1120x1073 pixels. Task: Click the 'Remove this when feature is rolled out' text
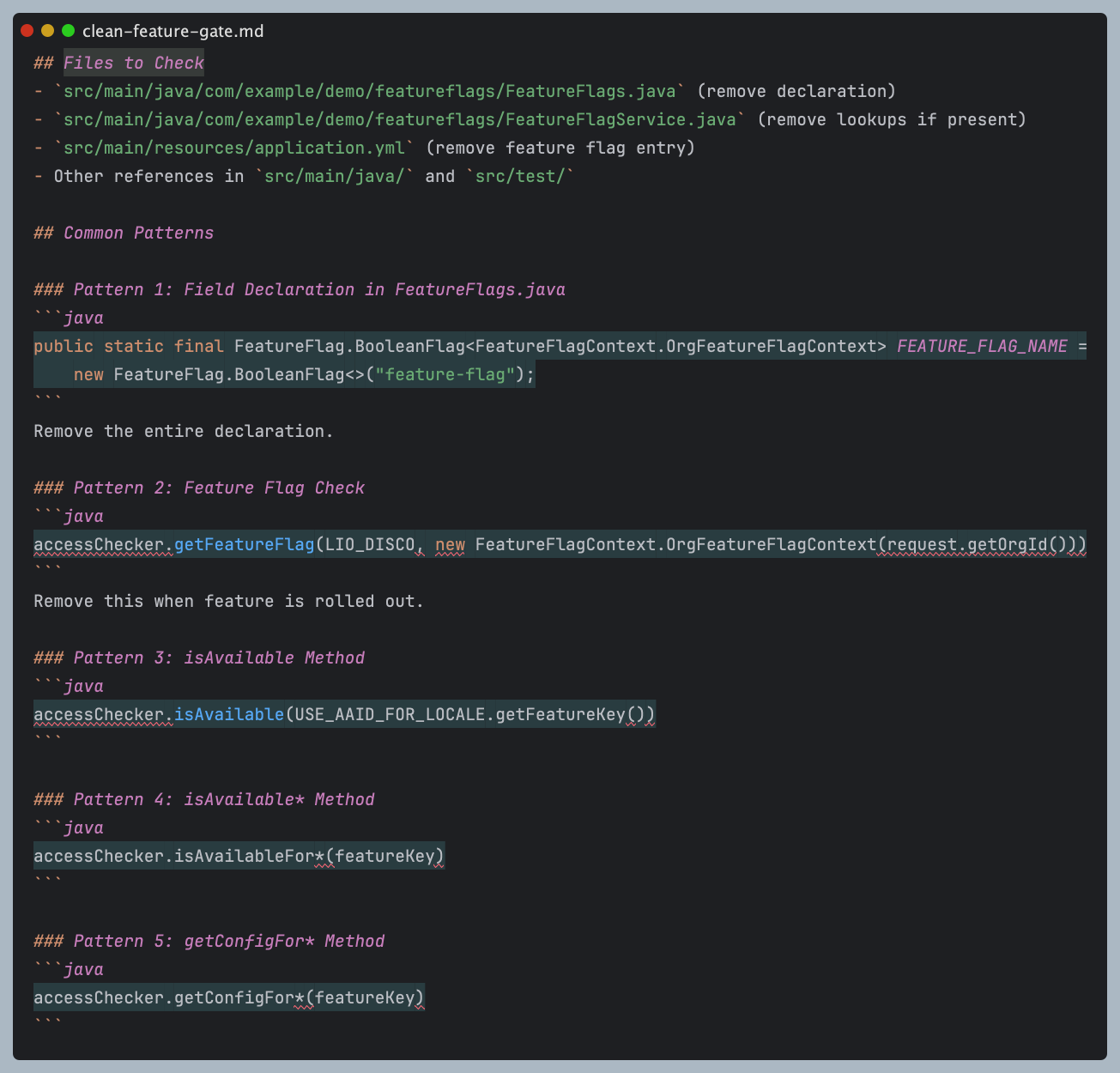point(228,601)
